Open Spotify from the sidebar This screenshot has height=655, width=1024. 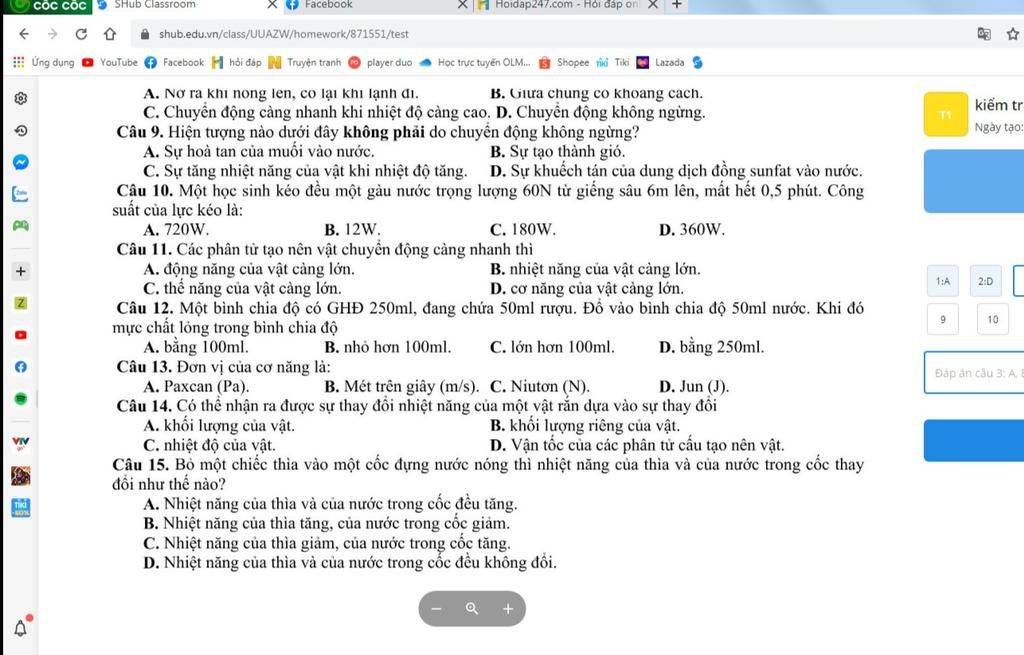pyautogui.click(x=21, y=398)
